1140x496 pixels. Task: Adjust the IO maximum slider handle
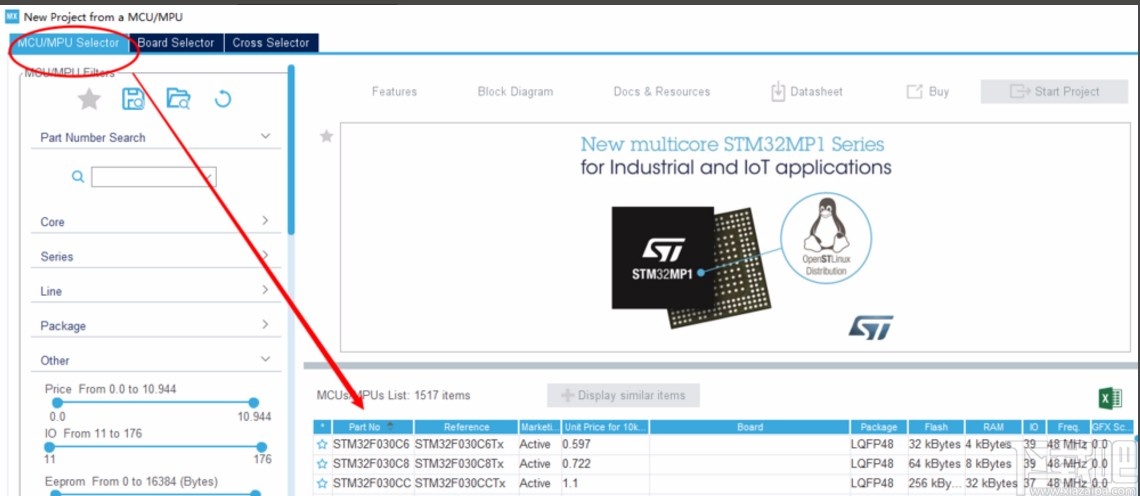(262, 447)
